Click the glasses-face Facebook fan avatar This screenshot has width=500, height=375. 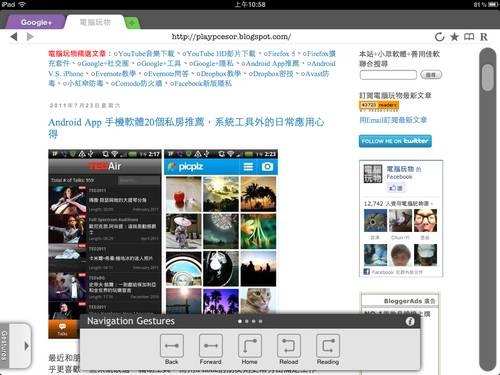[425, 220]
